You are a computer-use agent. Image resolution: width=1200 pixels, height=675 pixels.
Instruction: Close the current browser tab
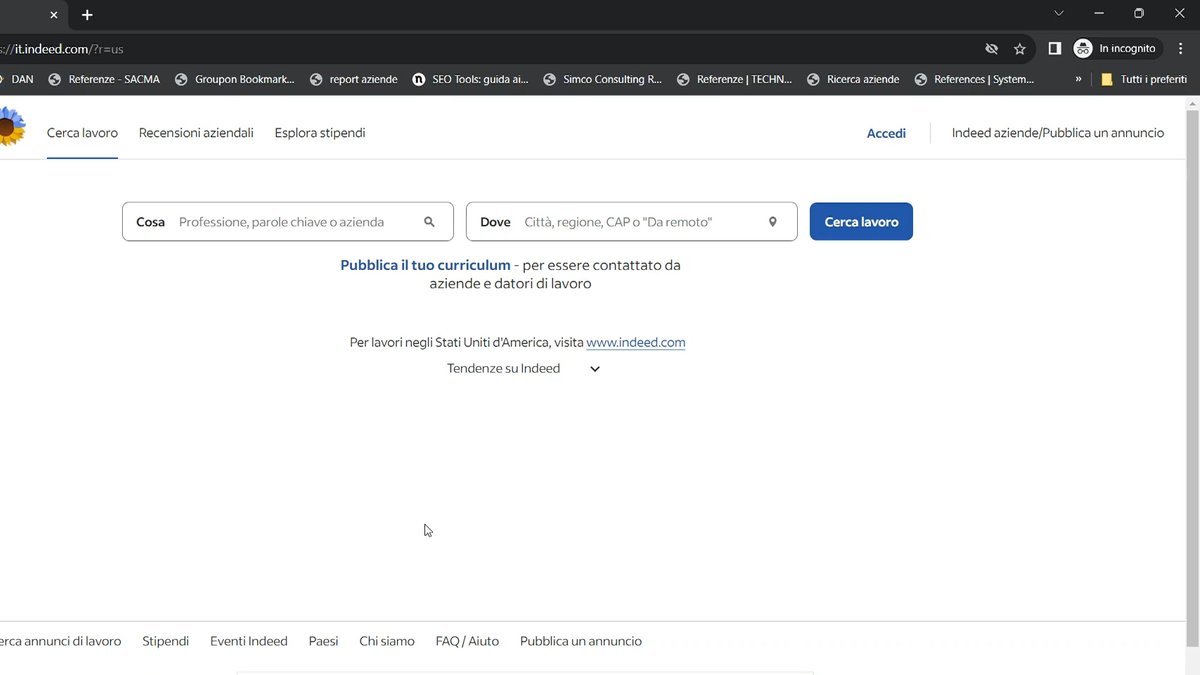[54, 15]
